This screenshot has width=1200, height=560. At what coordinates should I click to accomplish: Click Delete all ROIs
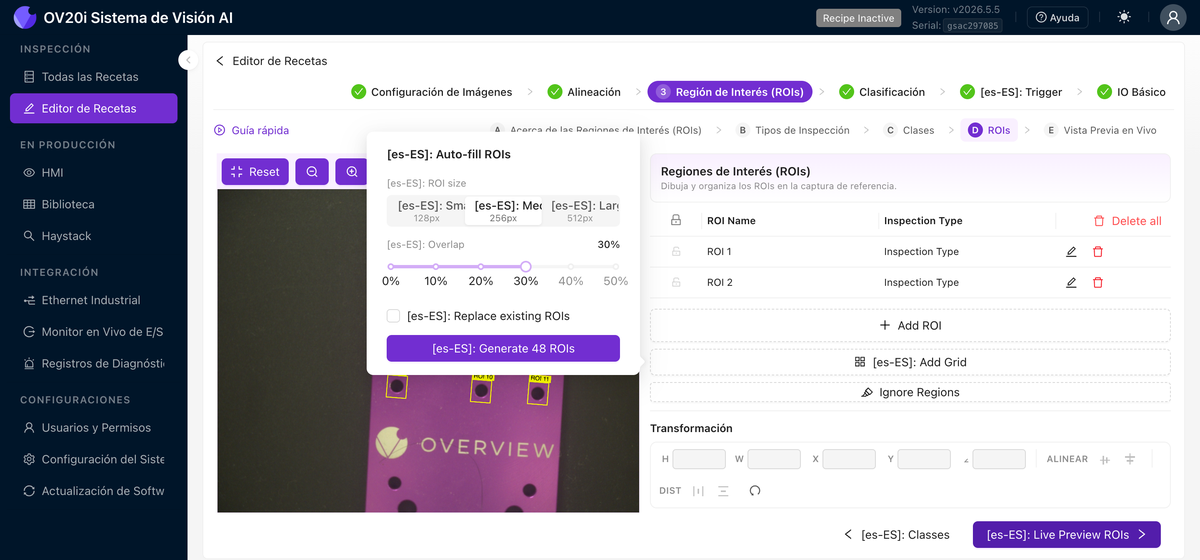[x=1127, y=221]
